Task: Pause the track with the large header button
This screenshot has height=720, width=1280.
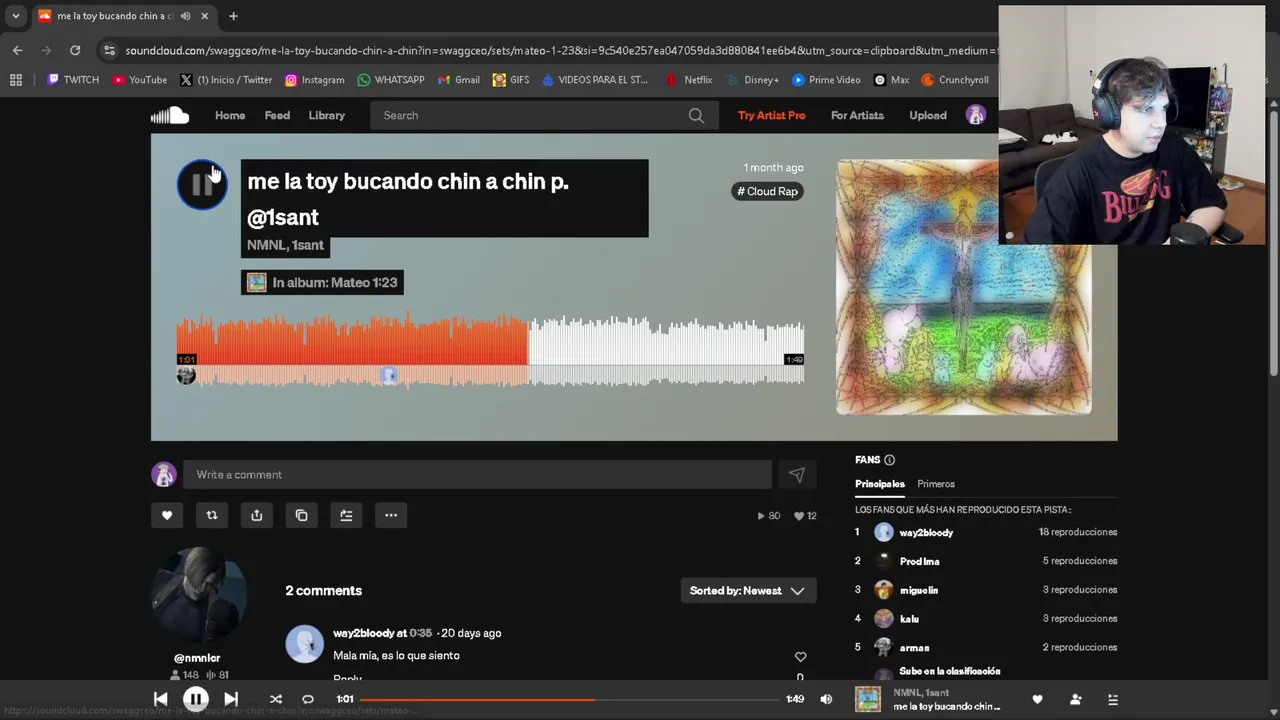Action: (x=202, y=185)
